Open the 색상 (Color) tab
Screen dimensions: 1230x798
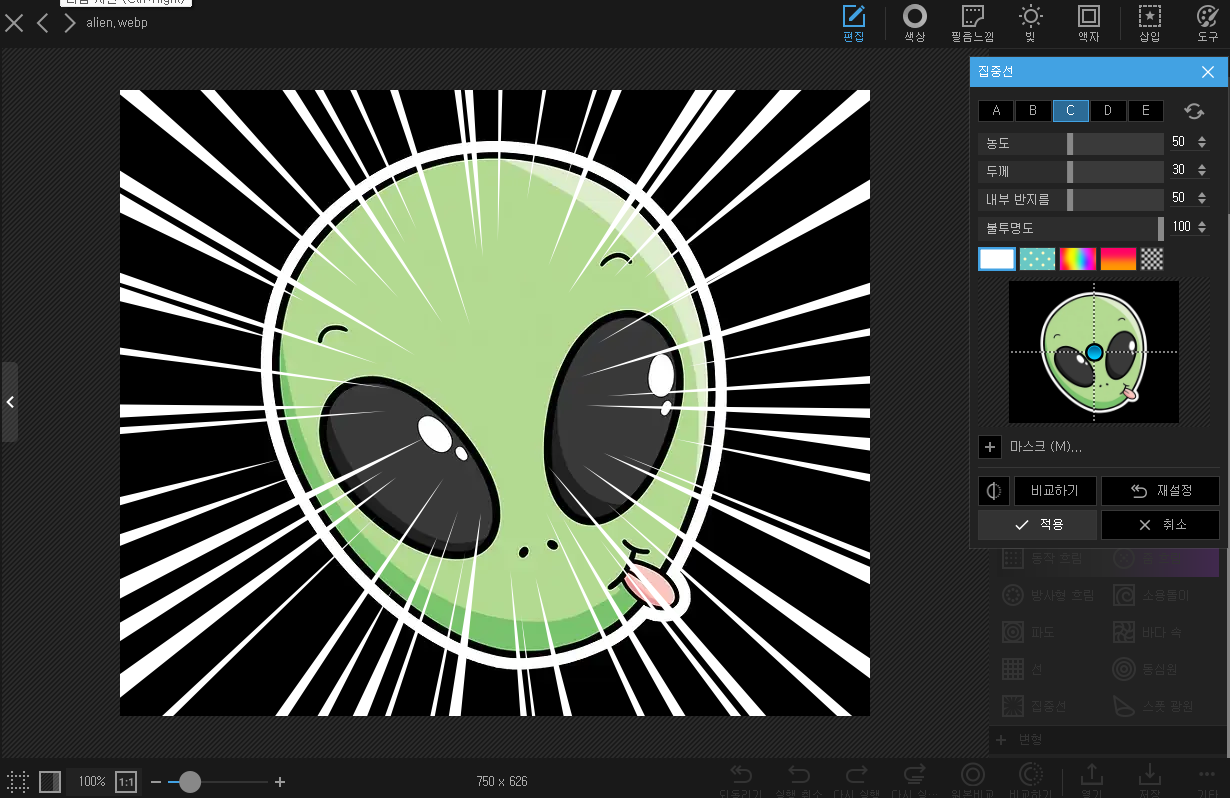[x=914, y=23]
